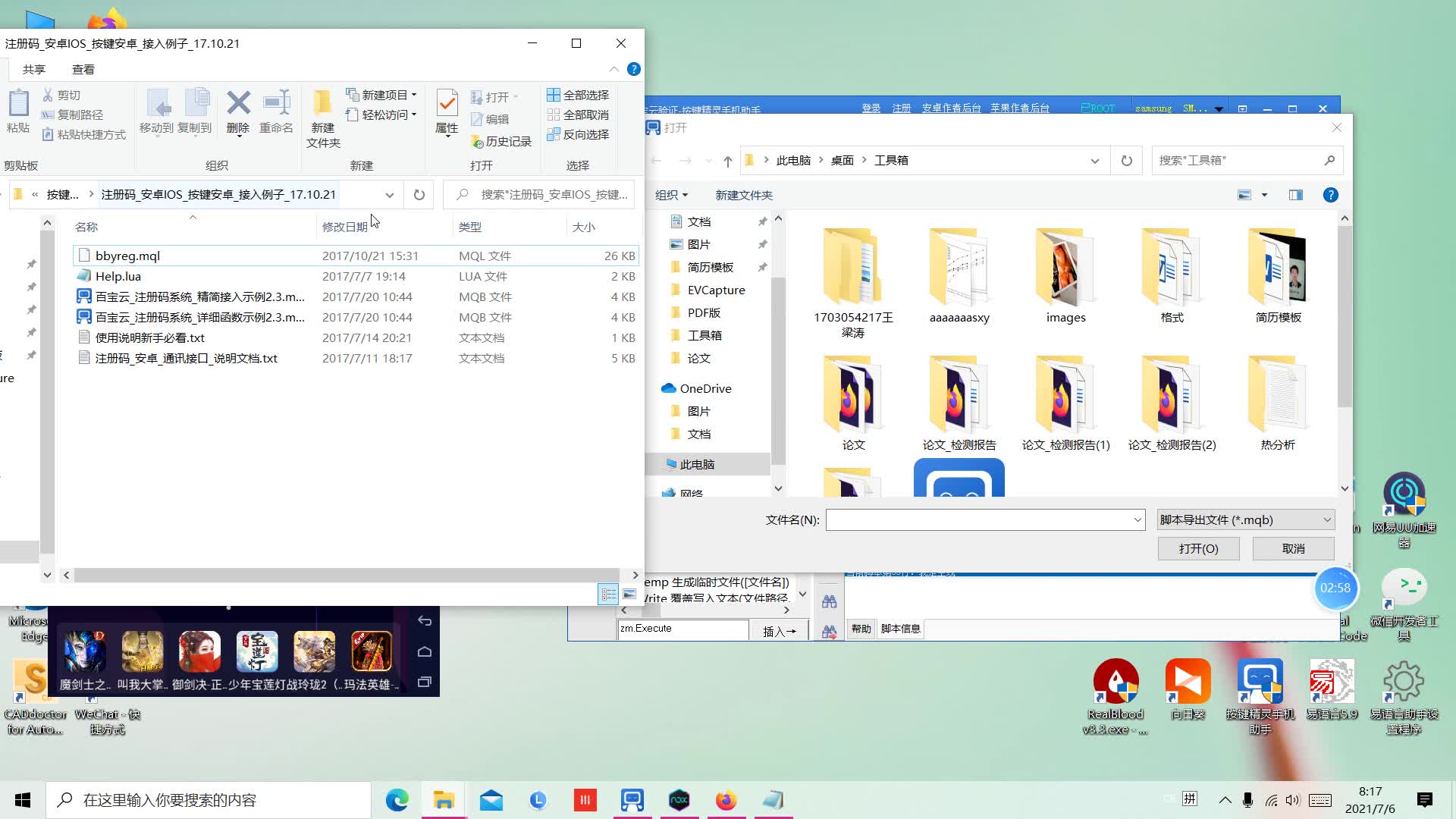Screen dimensions: 1456x819
Task: Select the 脚本信息 tab at the bottom panel
Action: (x=900, y=629)
